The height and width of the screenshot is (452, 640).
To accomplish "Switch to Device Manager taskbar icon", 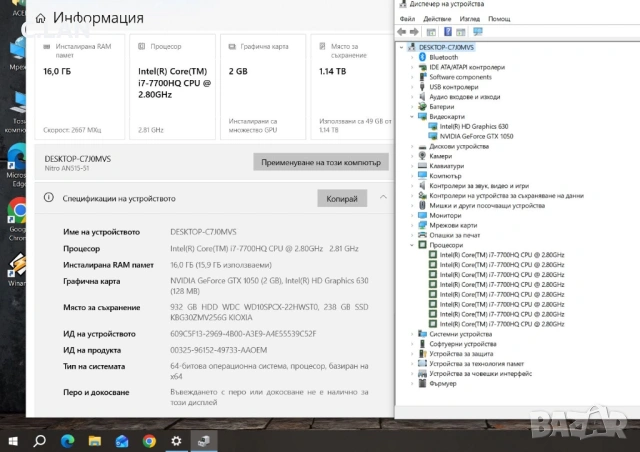I will (204, 441).
